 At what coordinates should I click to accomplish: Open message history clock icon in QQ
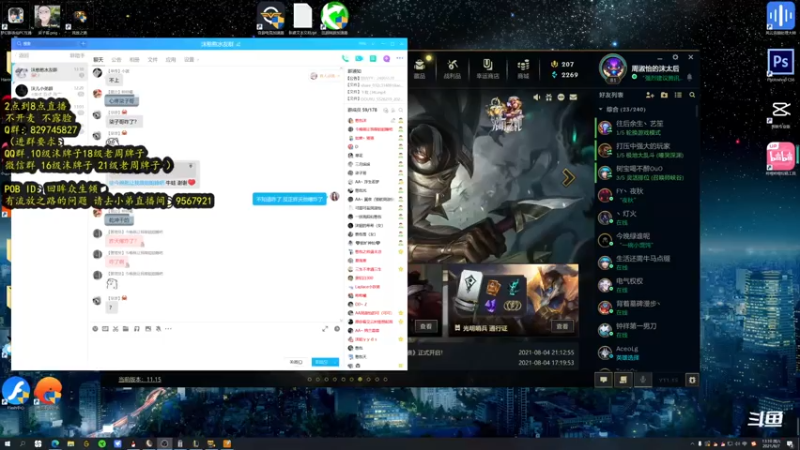click(x=337, y=329)
